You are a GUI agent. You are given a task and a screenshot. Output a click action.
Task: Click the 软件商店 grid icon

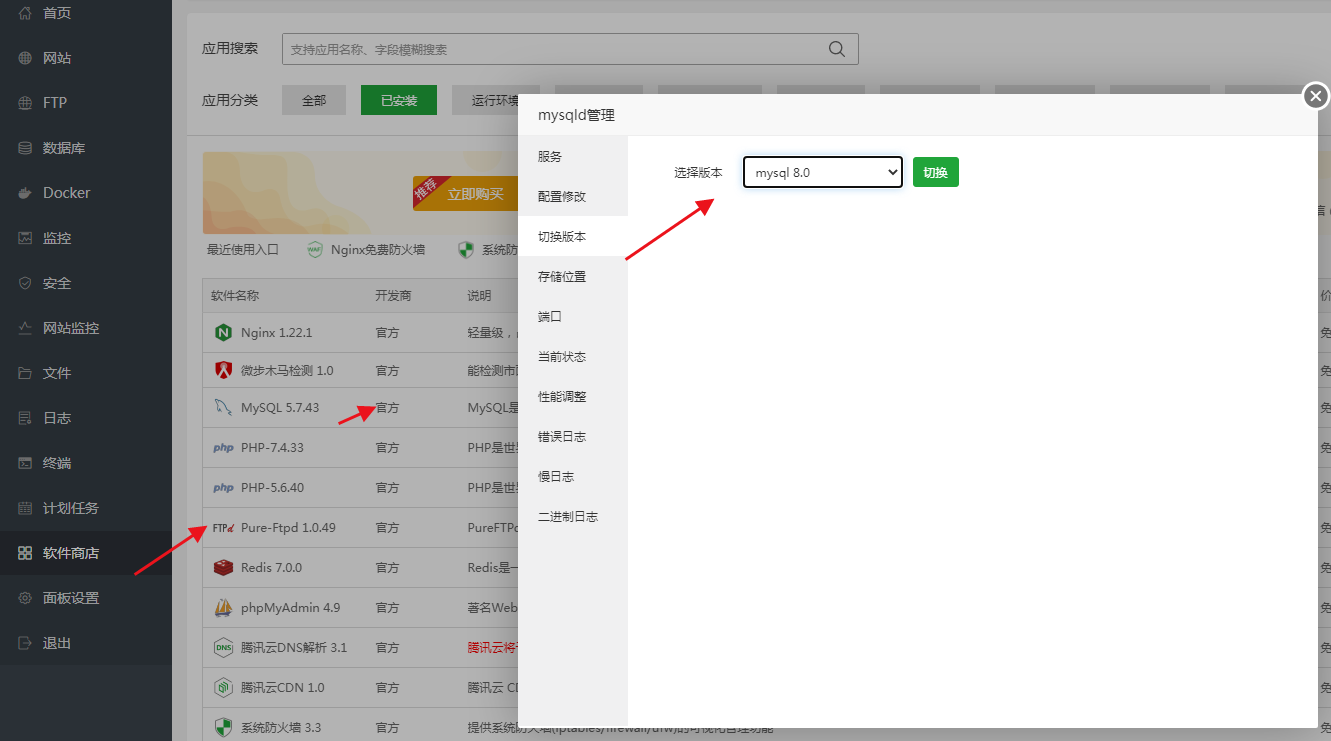(25, 553)
